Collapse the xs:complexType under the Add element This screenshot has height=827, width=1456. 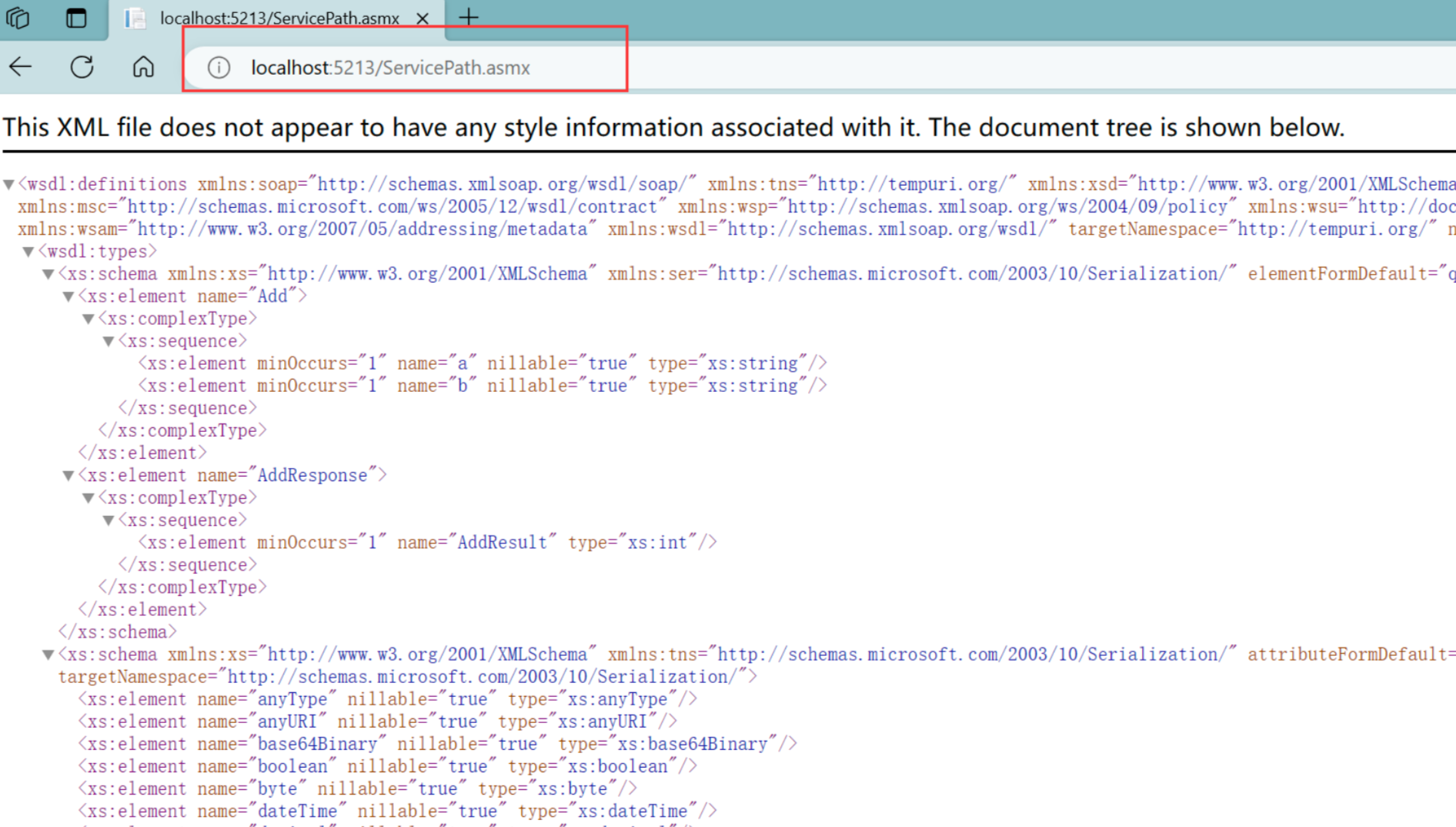pyautogui.click(x=87, y=318)
